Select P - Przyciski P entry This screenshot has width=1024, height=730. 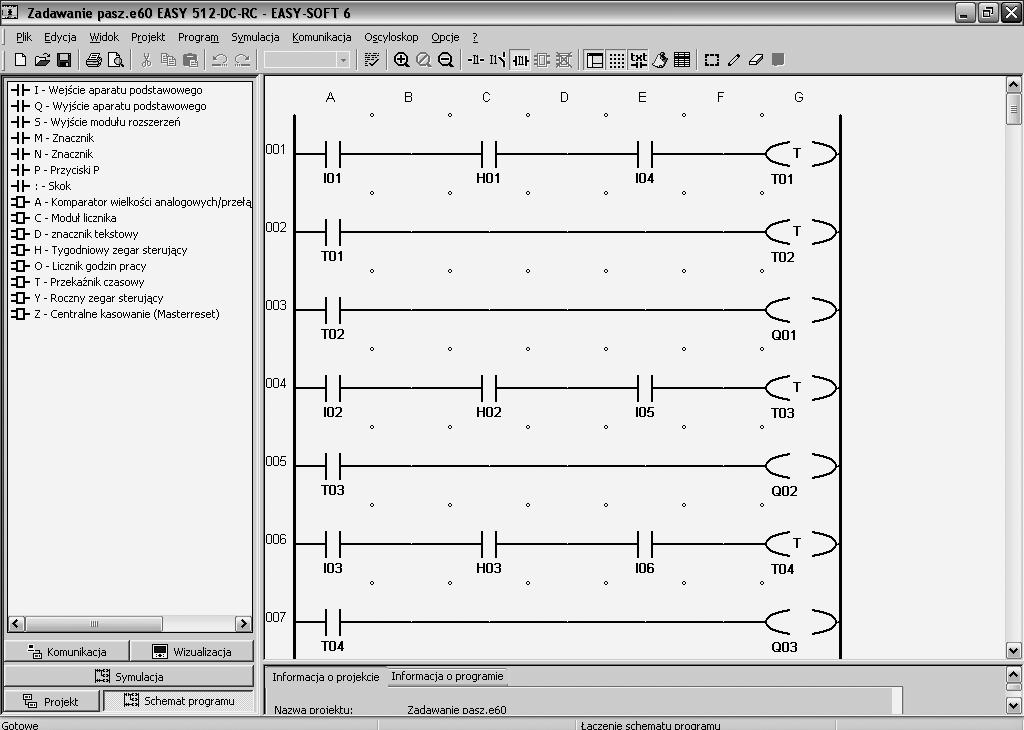55,170
